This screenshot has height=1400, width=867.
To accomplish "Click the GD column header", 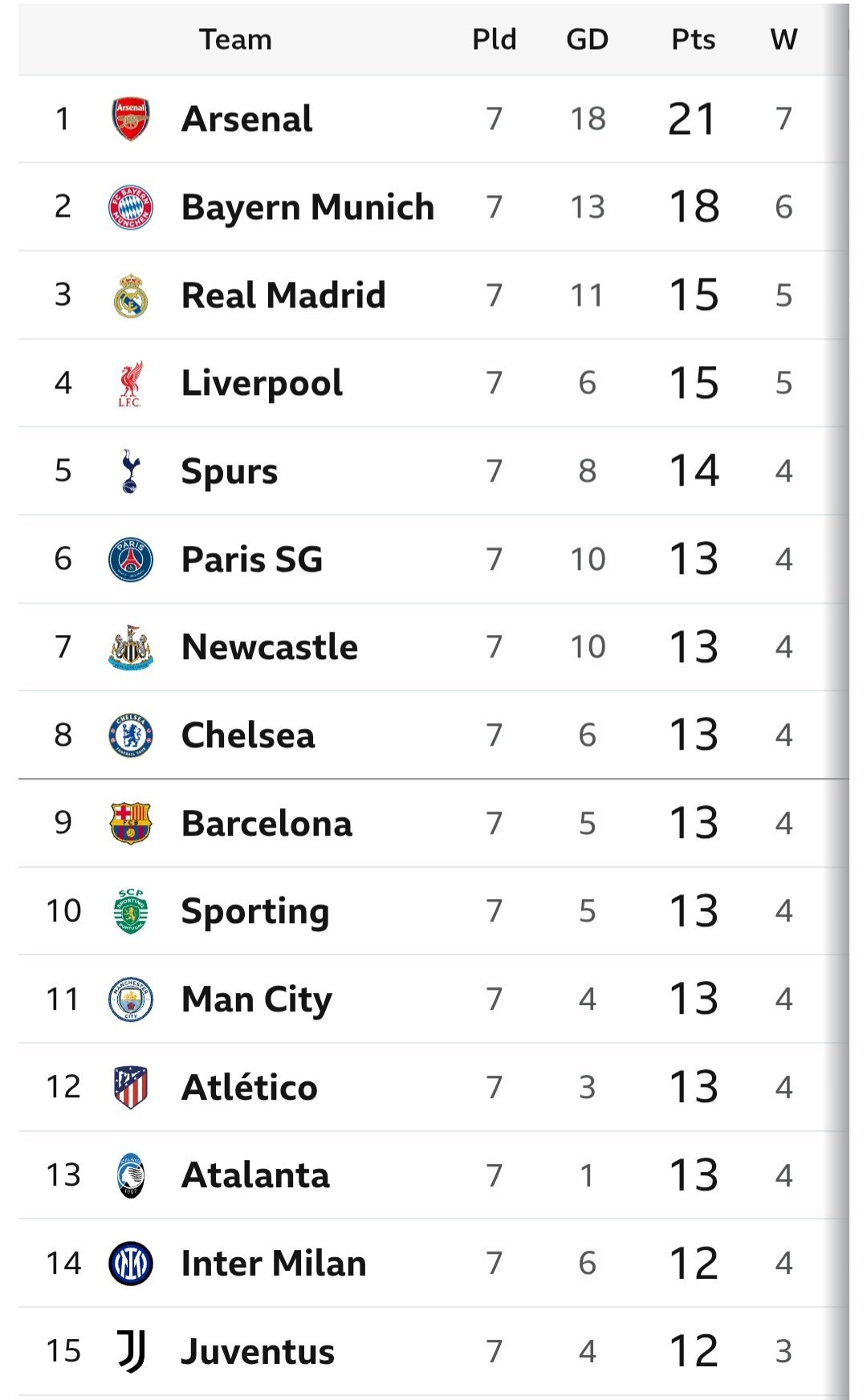I will tap(587, 39).
